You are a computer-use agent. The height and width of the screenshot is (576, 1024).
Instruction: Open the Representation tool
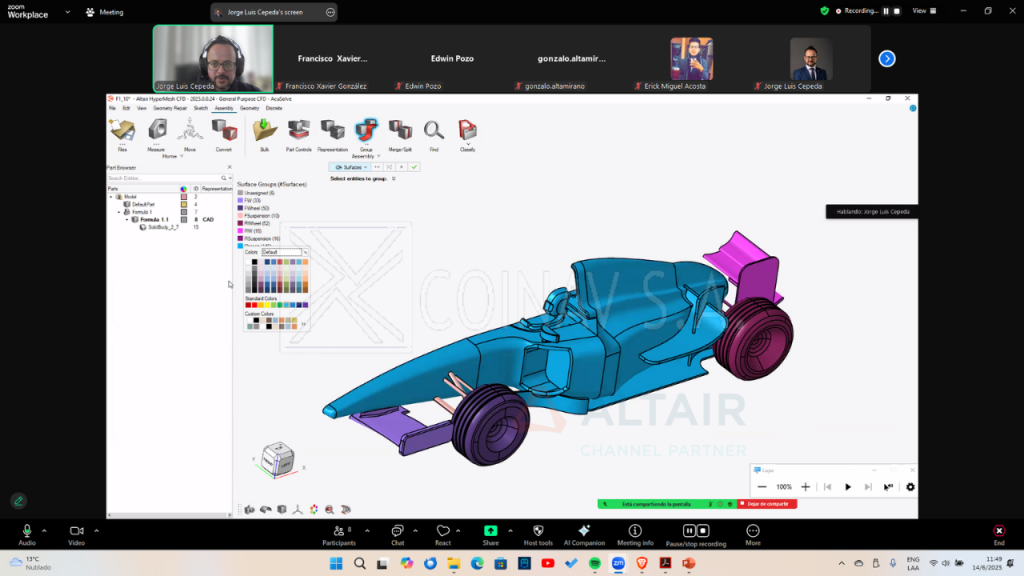tap(332, 130)
